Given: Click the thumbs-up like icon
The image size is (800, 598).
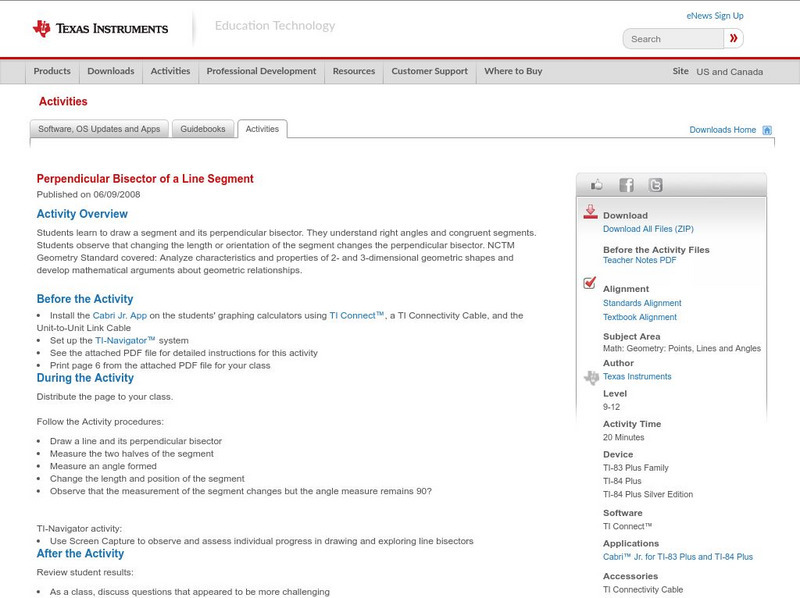Looking at the screenshot, I should point(596,185).
